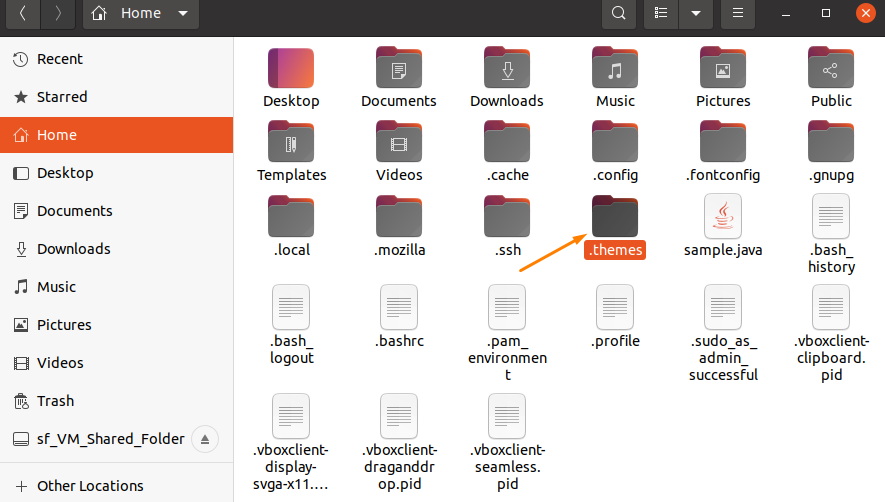Go back with the left arrow button
The width and height of the screenshot is (885, 502).
(23, 13)
